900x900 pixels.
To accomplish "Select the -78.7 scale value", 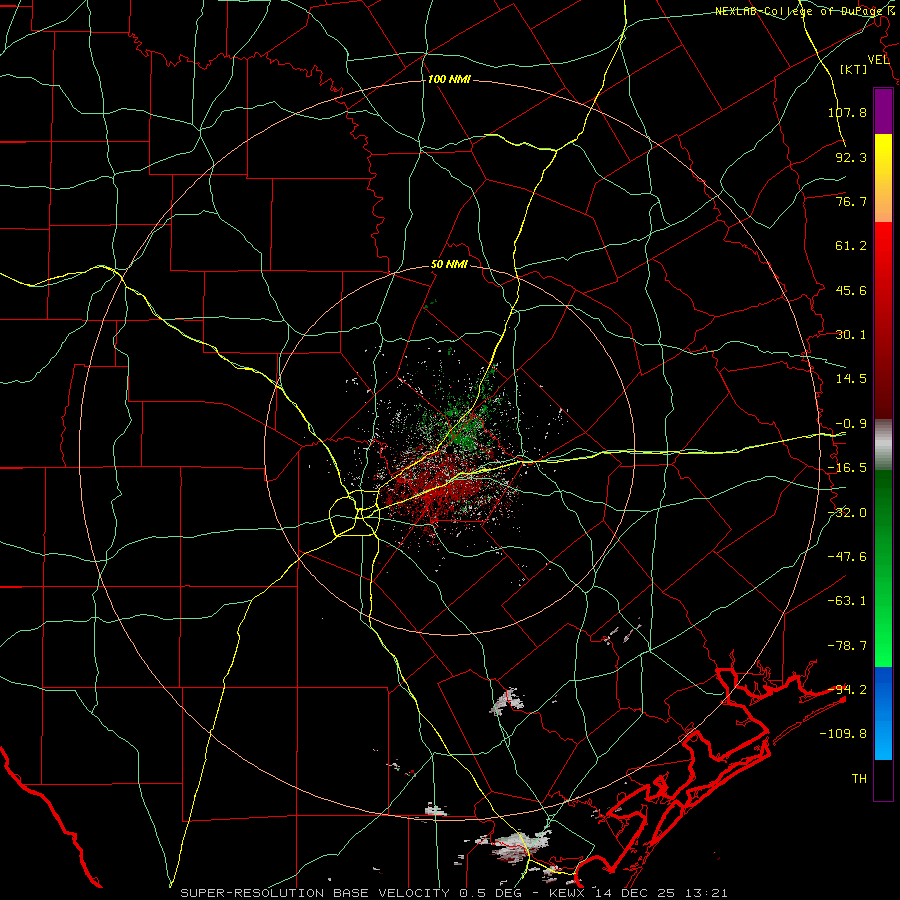I will (x=847, y=646).
